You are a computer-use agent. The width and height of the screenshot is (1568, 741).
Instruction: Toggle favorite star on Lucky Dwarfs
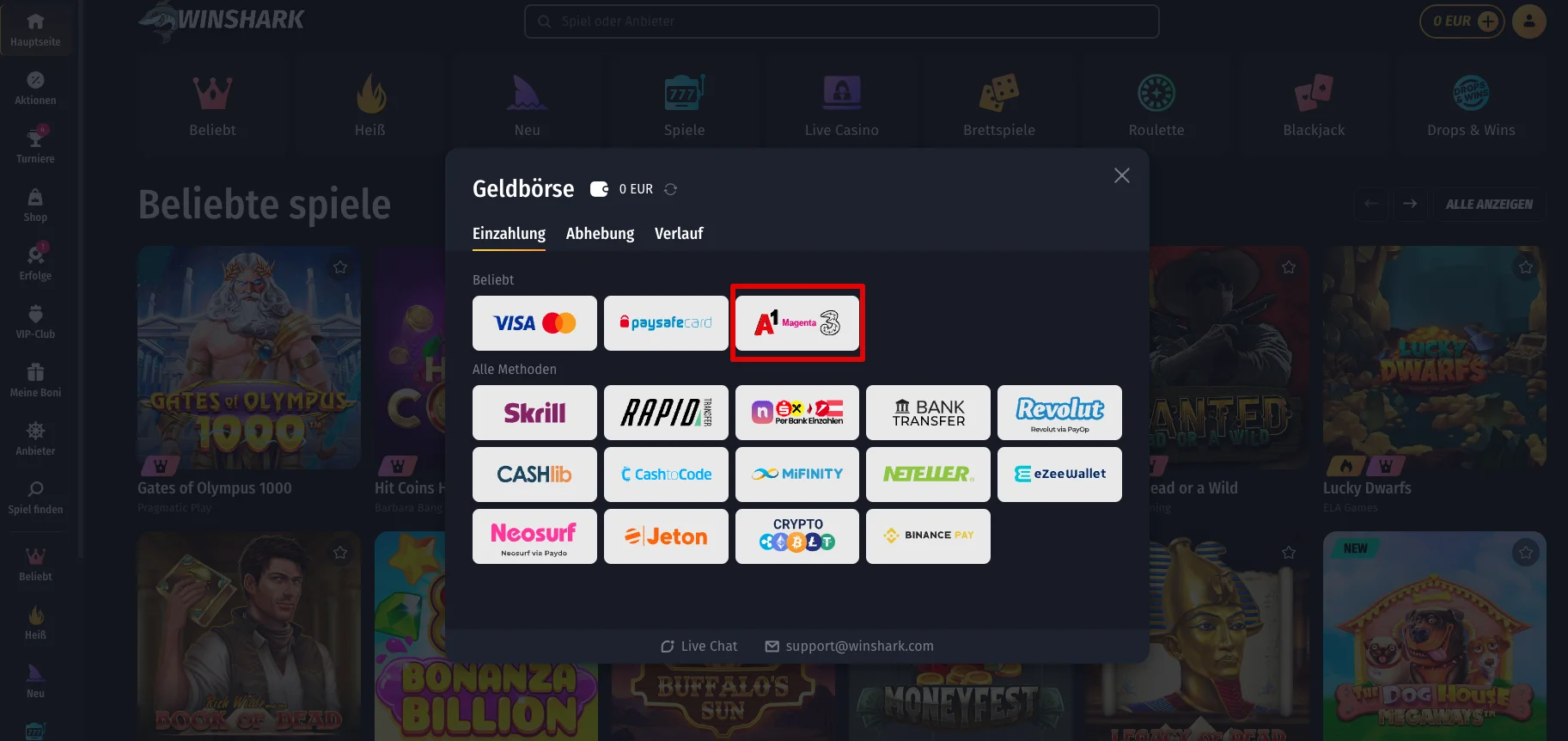click(x=1526, y=267)
